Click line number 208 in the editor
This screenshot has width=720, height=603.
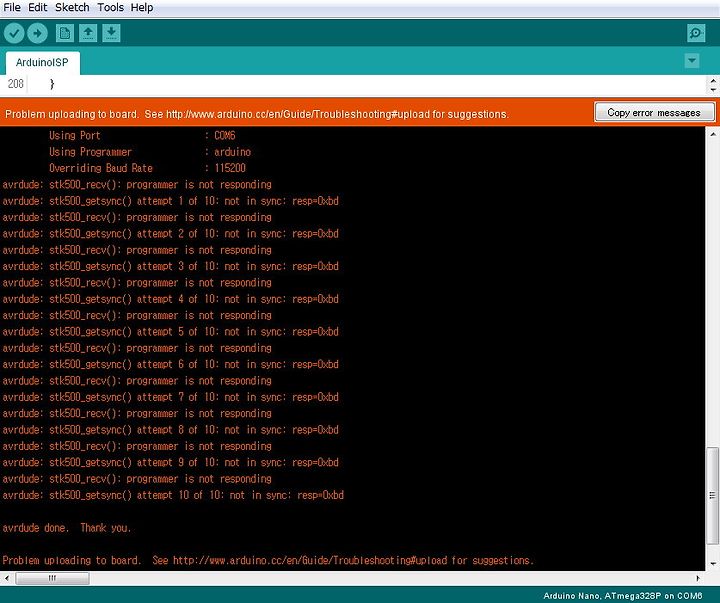pyautogui.click(x=16, y=84)
